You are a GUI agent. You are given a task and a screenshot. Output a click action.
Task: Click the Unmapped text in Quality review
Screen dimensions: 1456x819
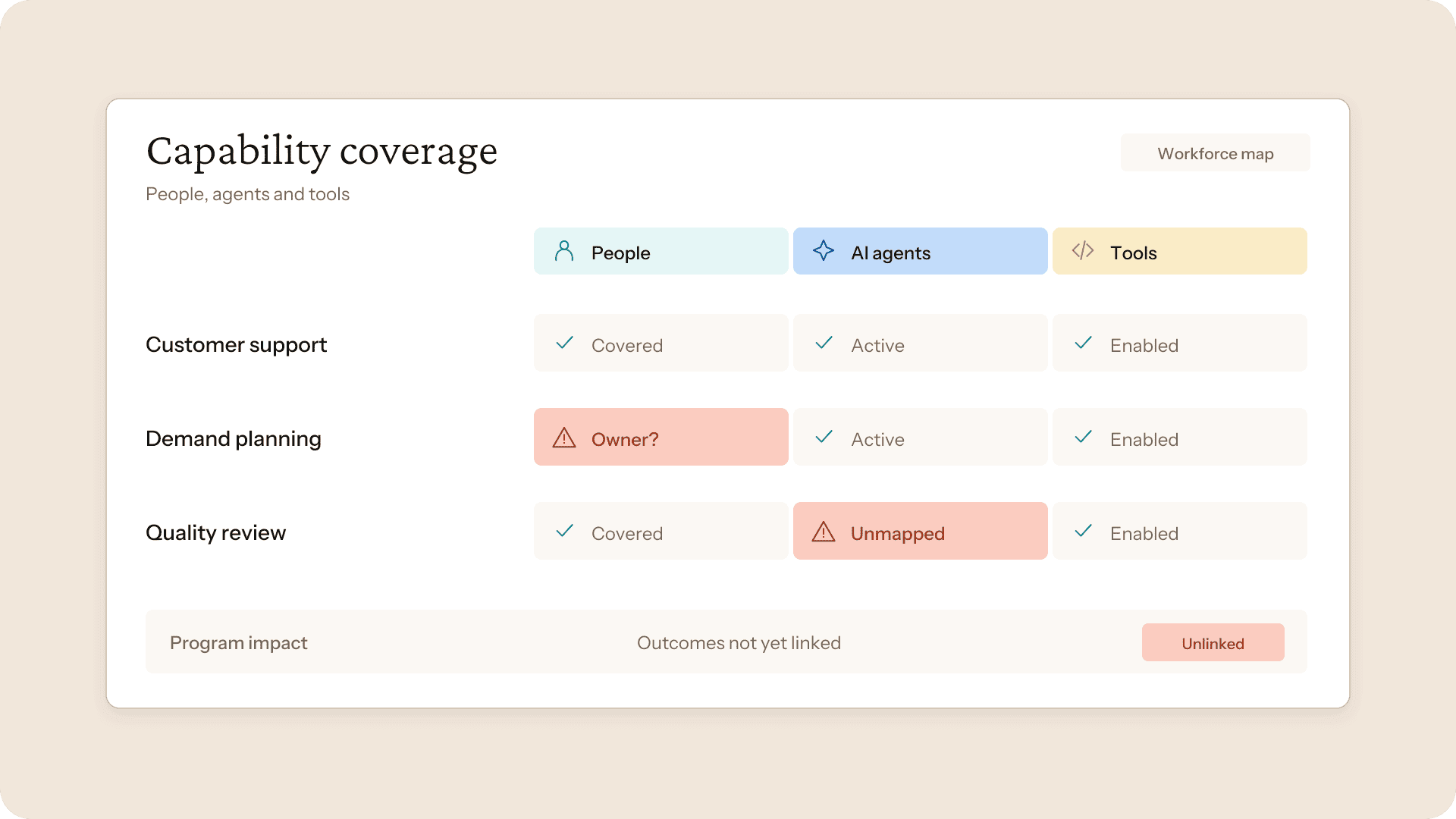898,534
